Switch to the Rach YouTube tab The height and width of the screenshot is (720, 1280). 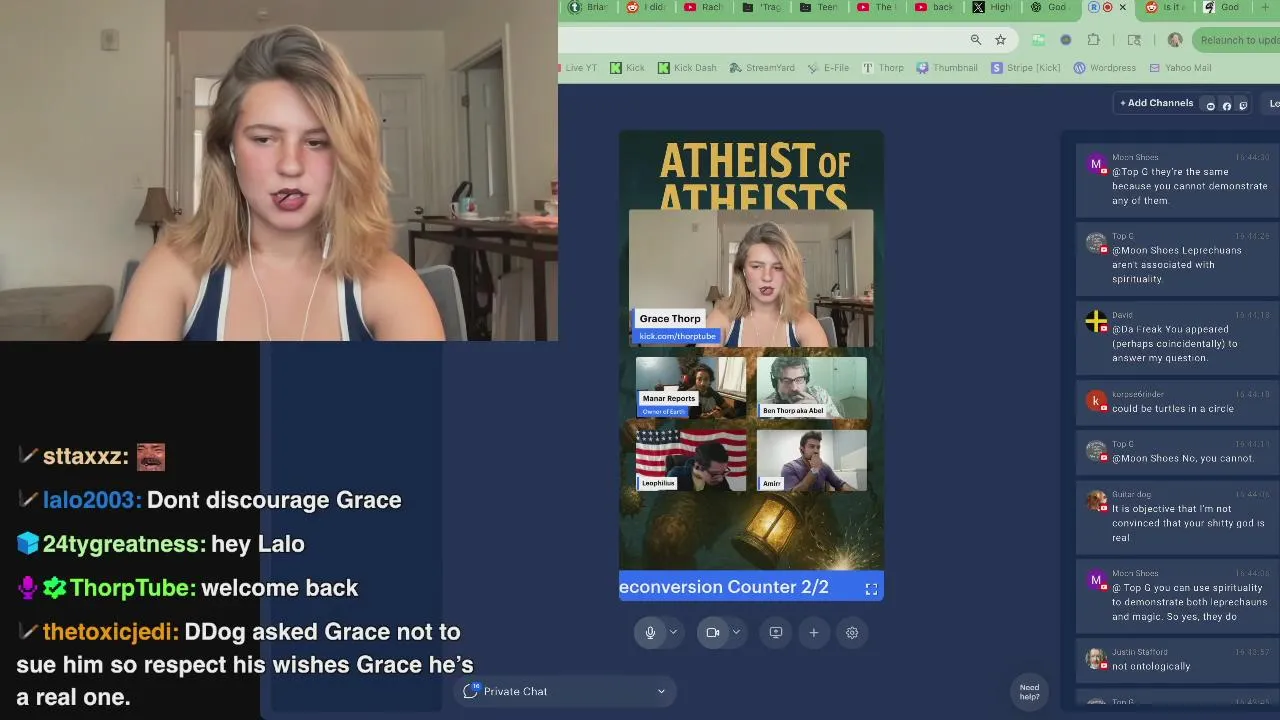pyautogui.click(x=704, y=7)
